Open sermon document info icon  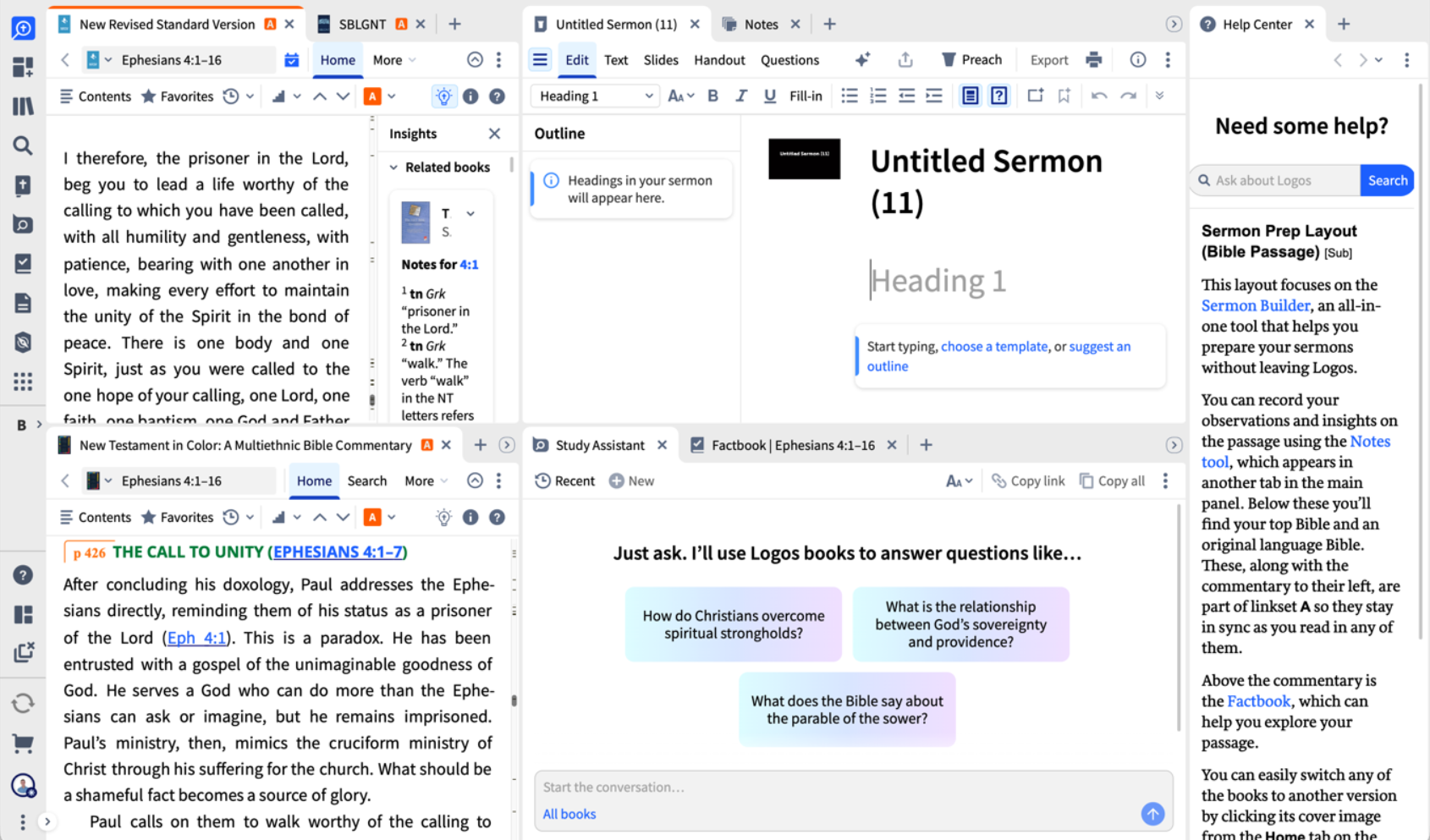coord(1138,59)
